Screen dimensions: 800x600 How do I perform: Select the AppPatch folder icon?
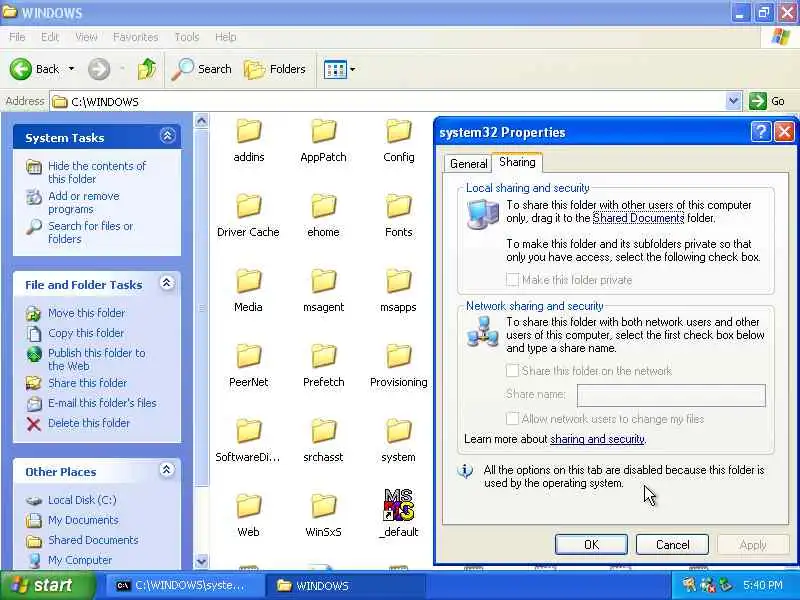(323, 131)
